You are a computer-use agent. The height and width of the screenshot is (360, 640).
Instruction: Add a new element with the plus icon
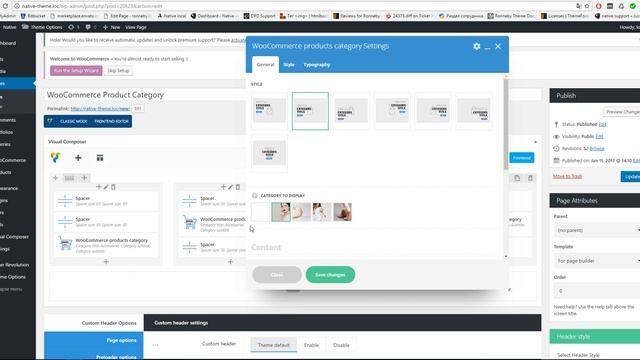click(78, 158)
